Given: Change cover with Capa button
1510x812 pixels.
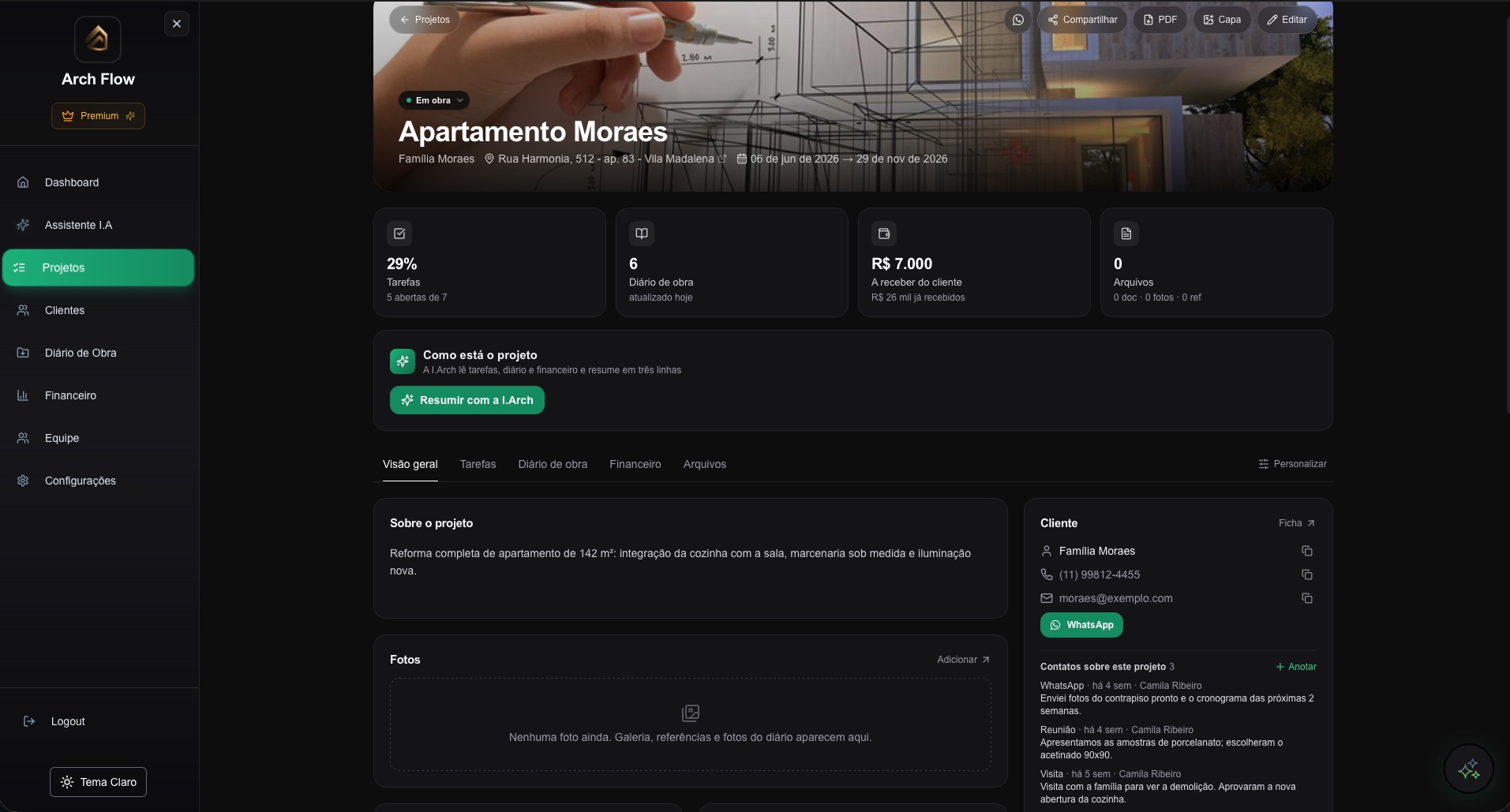Looking at the screenshot, I should (x=1222, y=20).
